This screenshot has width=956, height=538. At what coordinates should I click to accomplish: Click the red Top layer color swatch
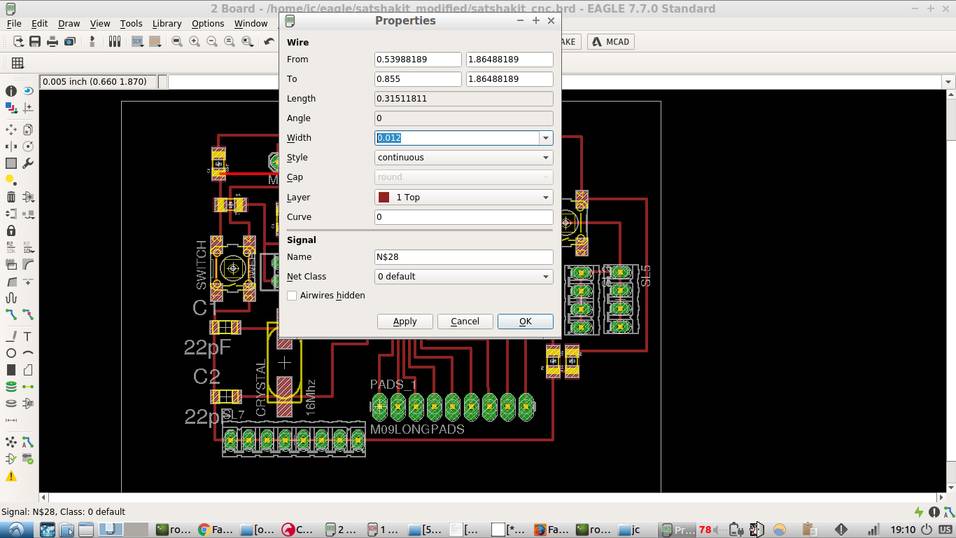tap(383, 197)
